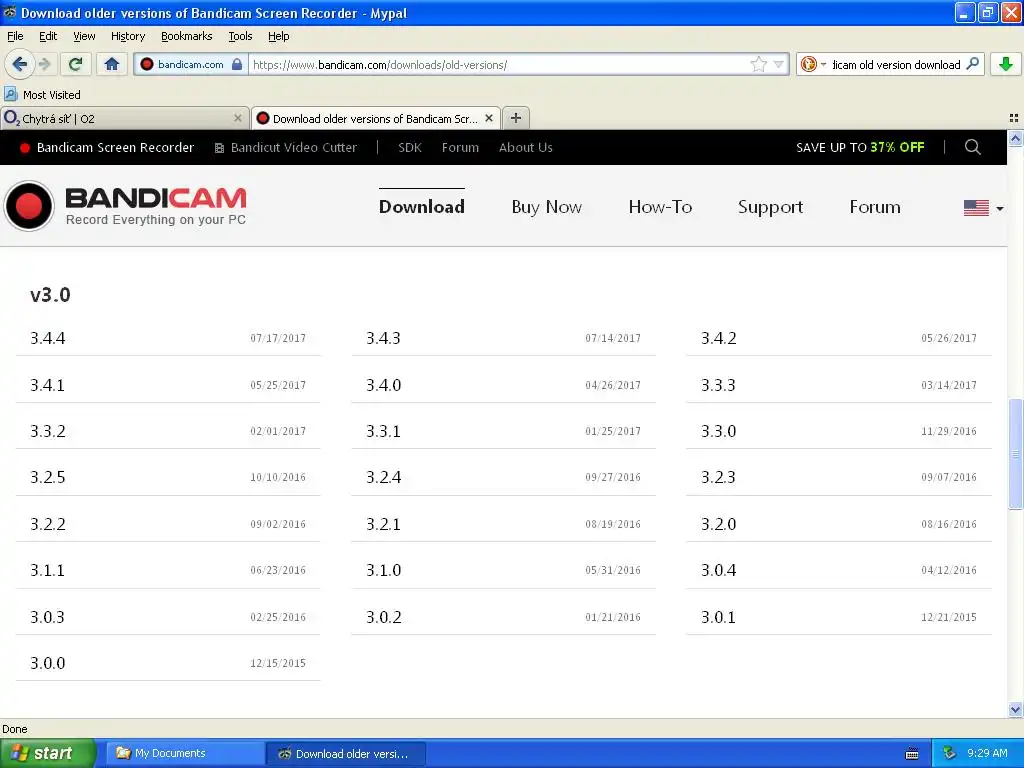Click the Bandicam red record logo
The image size is (1024, 768).
[29, 206]
